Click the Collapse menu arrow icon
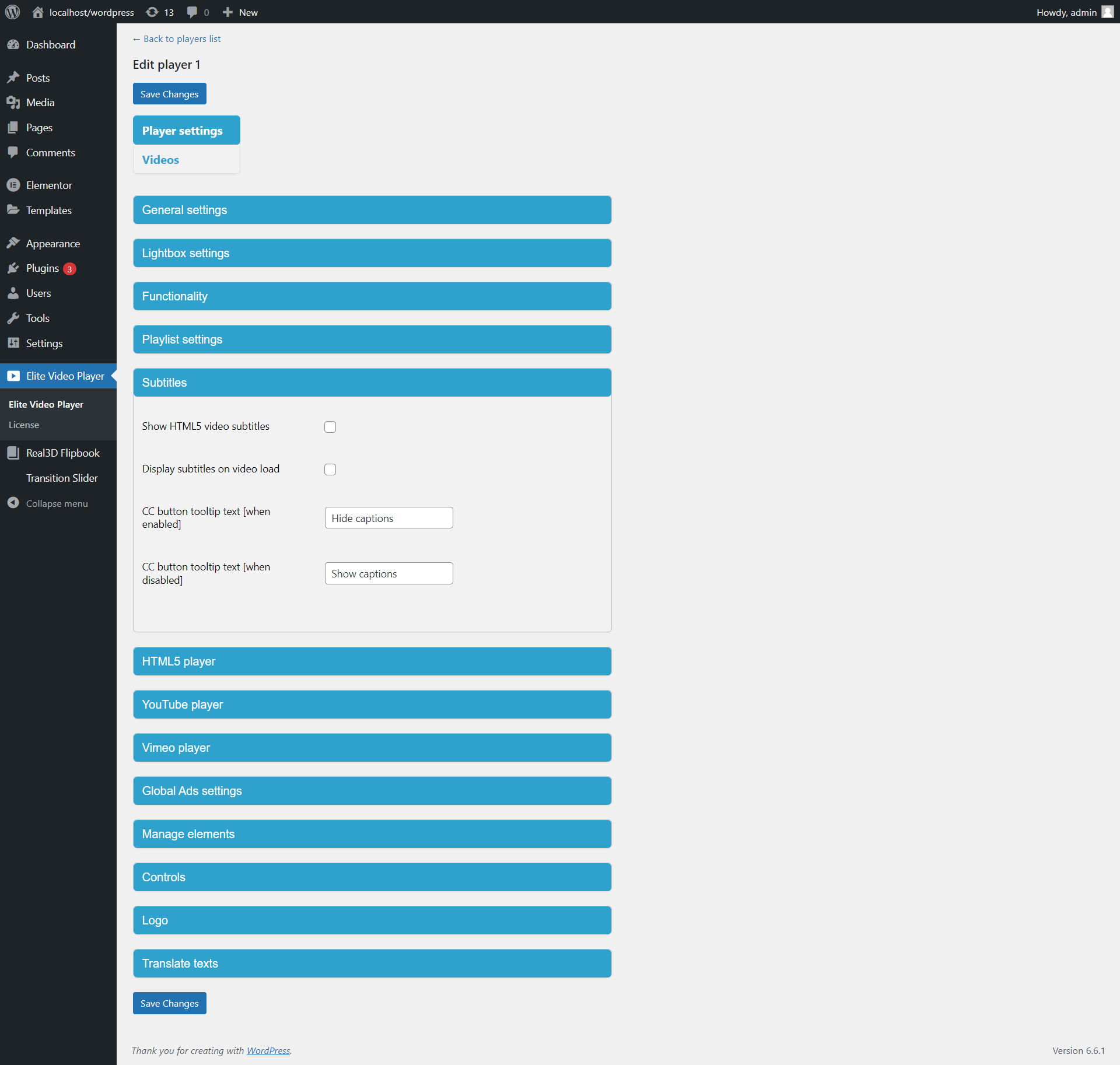This screenshot has height=1065, width=1120. point(13,503)
